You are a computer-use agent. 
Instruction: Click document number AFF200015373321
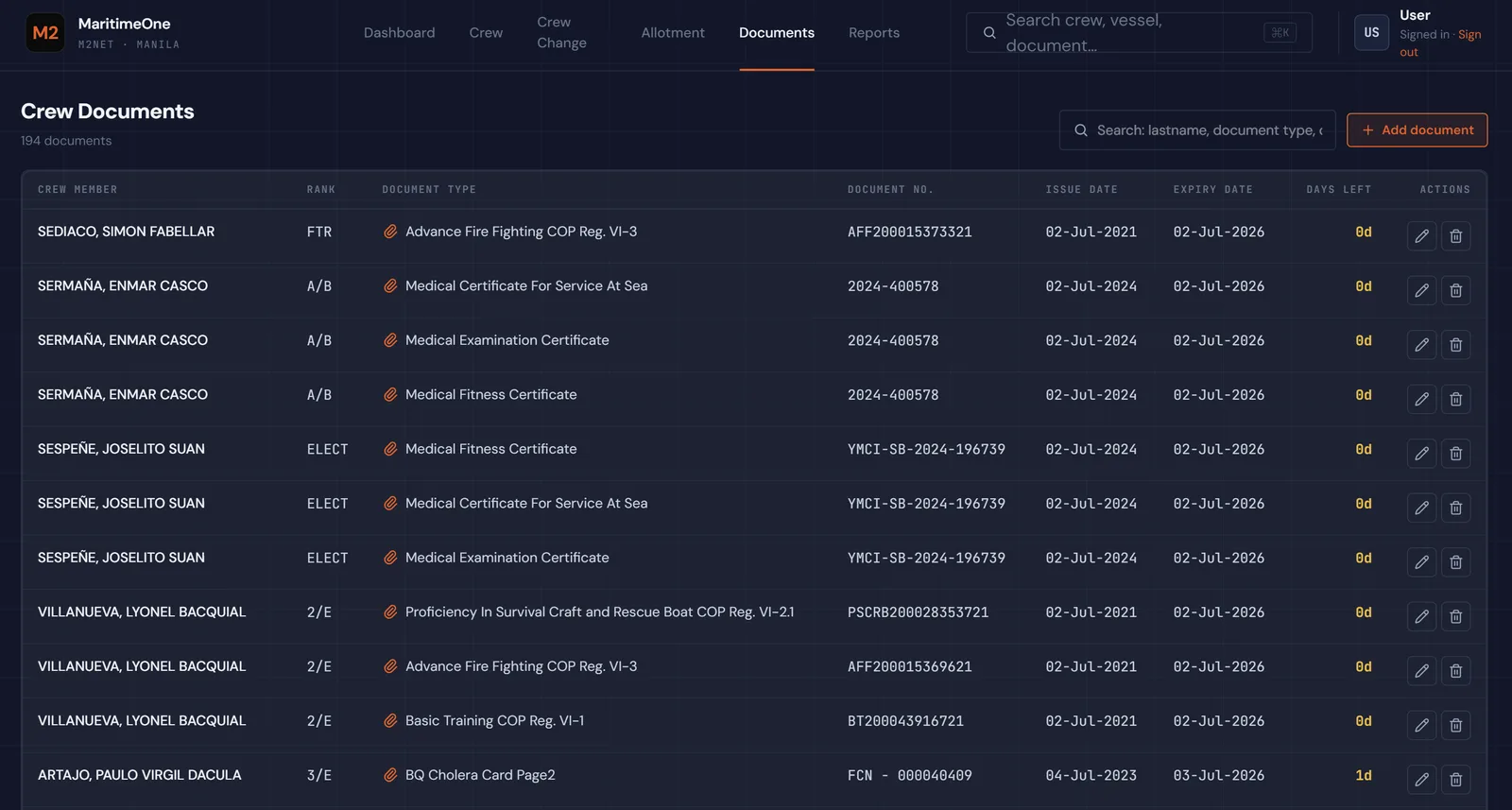(909, 232)
